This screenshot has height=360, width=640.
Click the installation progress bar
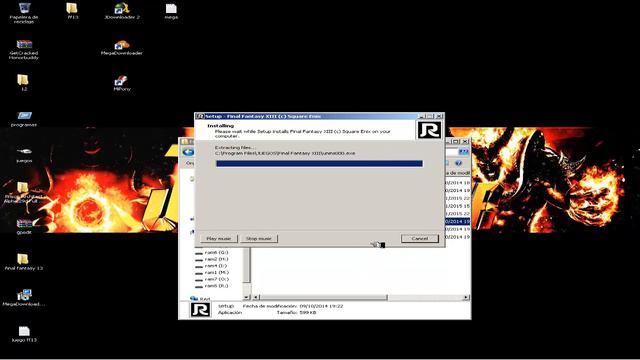click(x=319, y=164)
